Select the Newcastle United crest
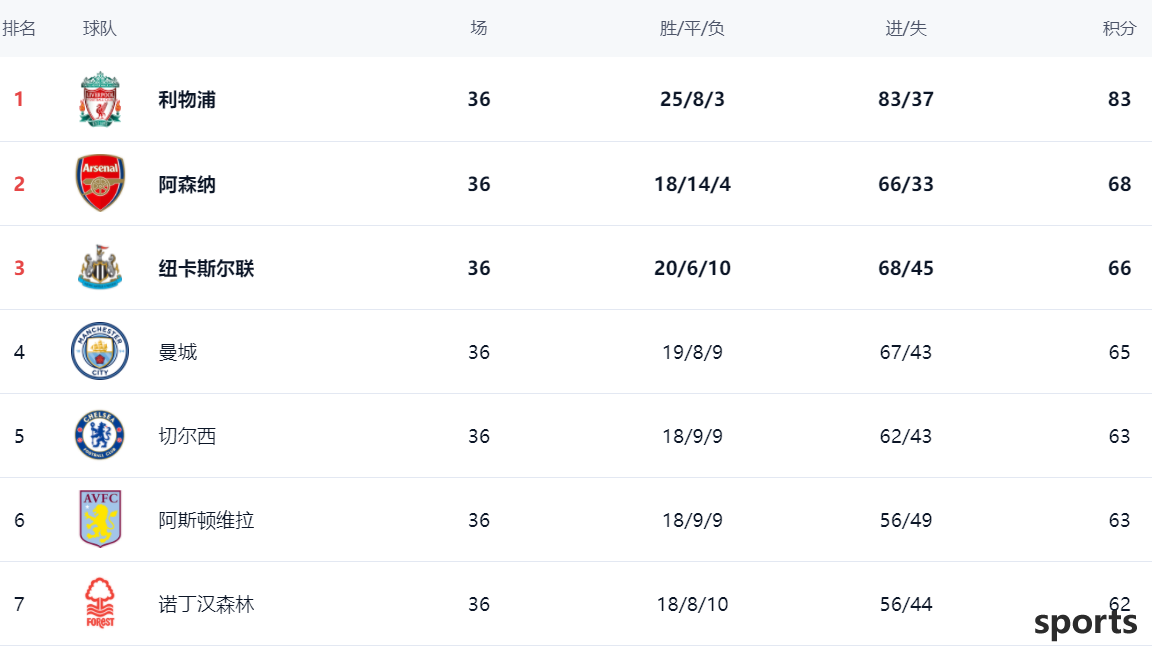Image resolution: width=1152 pixels, height=654 pixels. click(x=100, y=267)
